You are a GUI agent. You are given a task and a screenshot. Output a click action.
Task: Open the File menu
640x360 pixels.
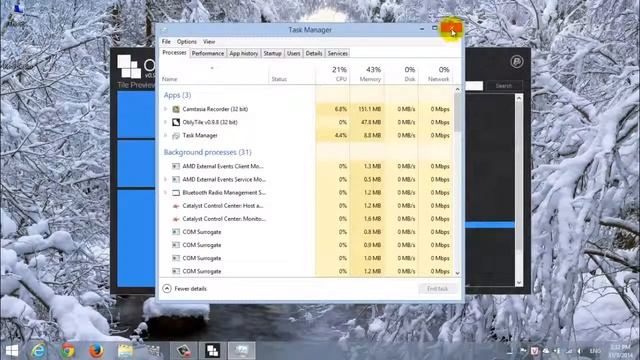tap(166, 42)
